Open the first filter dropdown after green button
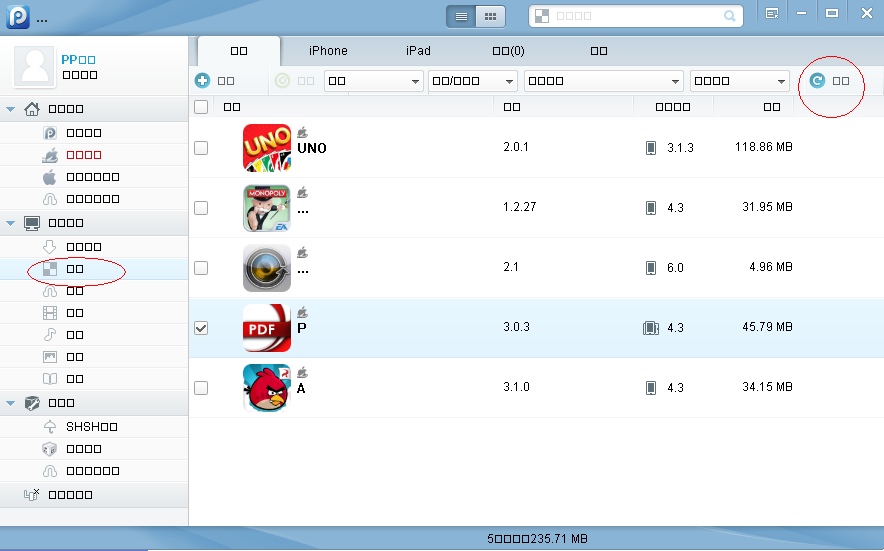 coord(374,81)
